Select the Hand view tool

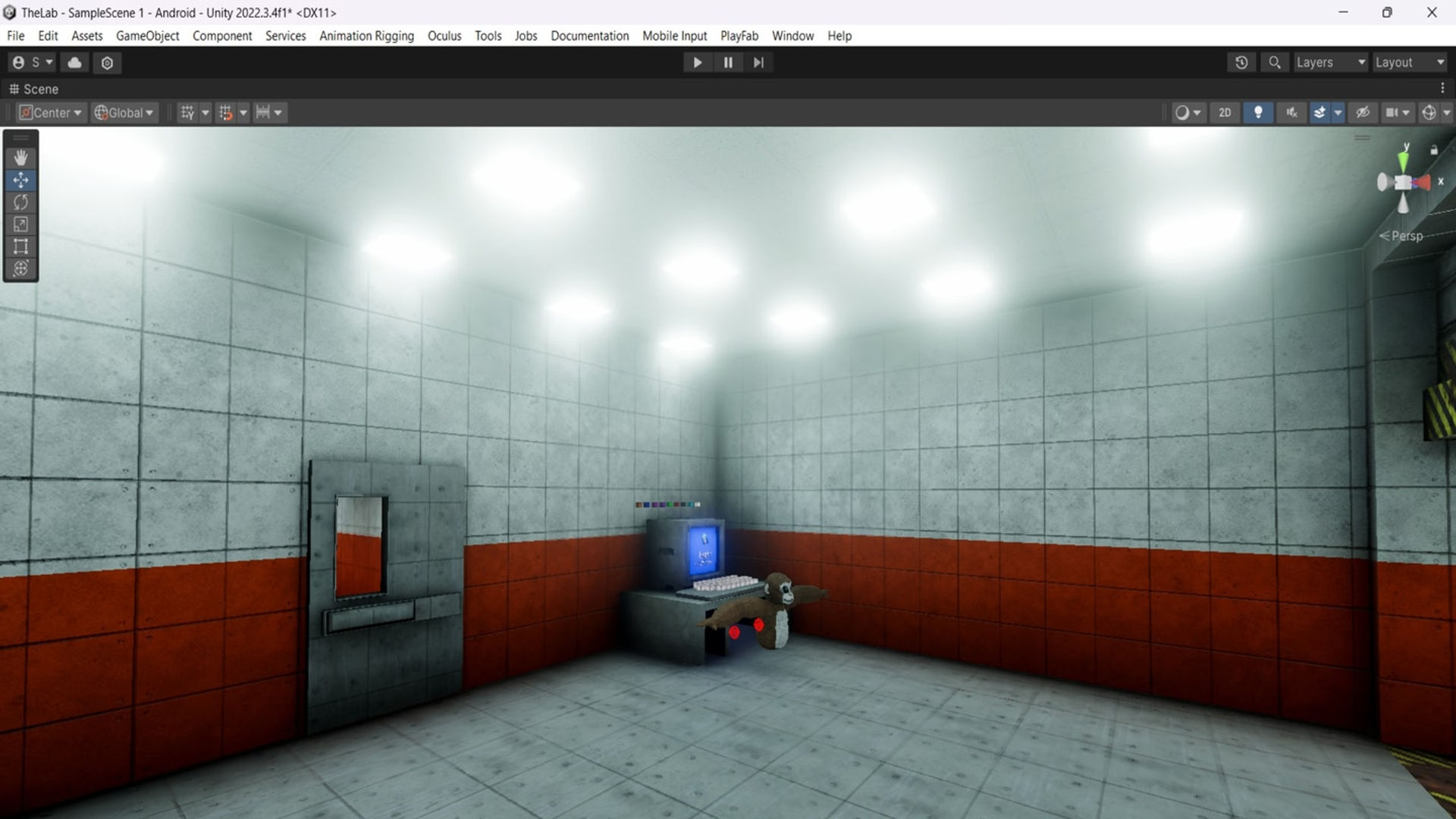(20, 158)
